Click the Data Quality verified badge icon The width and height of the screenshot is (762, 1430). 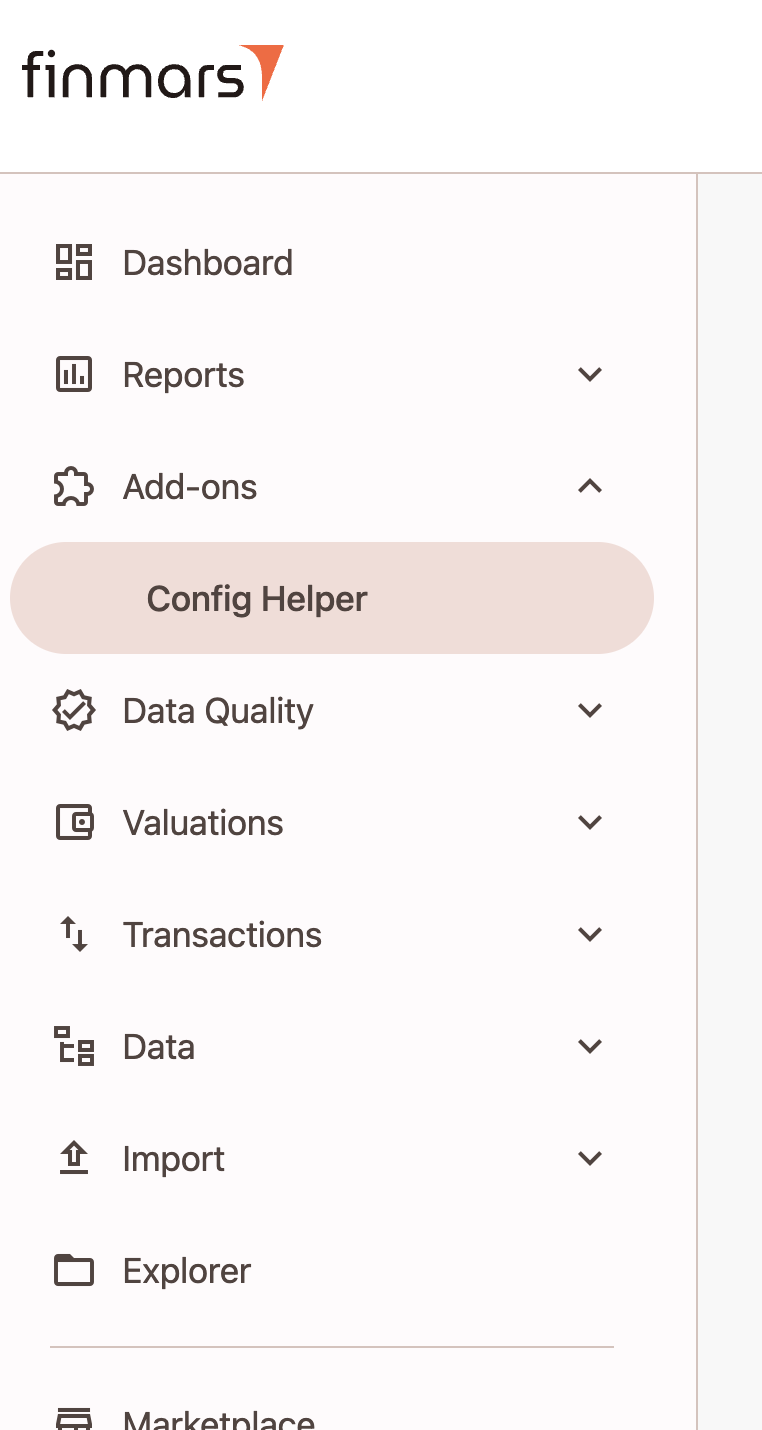[73, 711]
